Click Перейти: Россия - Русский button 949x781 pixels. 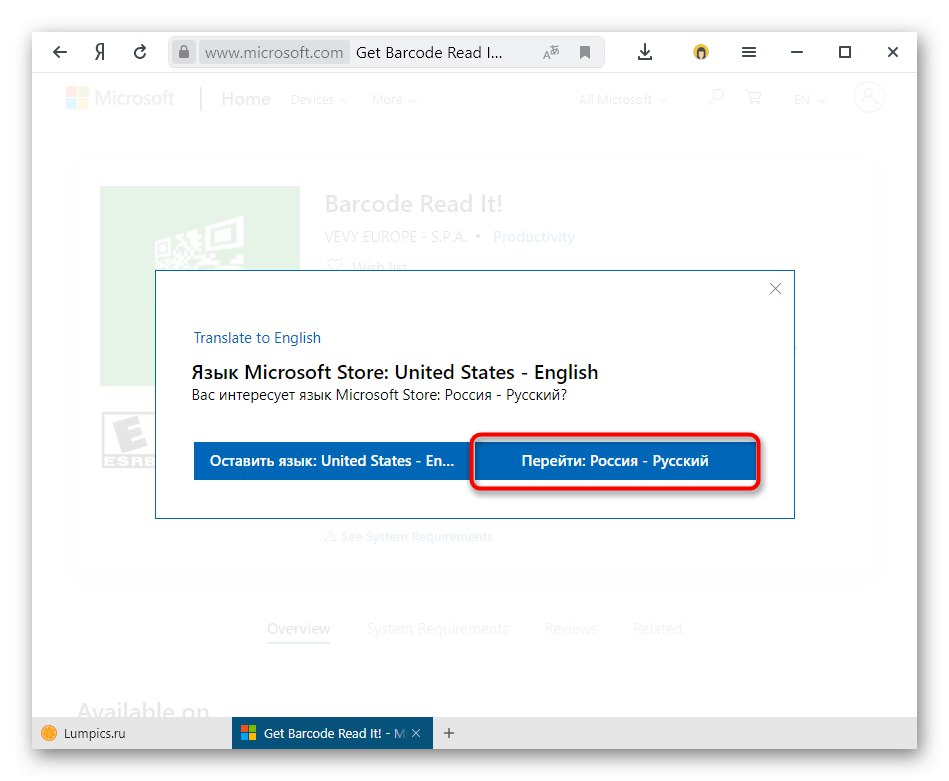615,461
